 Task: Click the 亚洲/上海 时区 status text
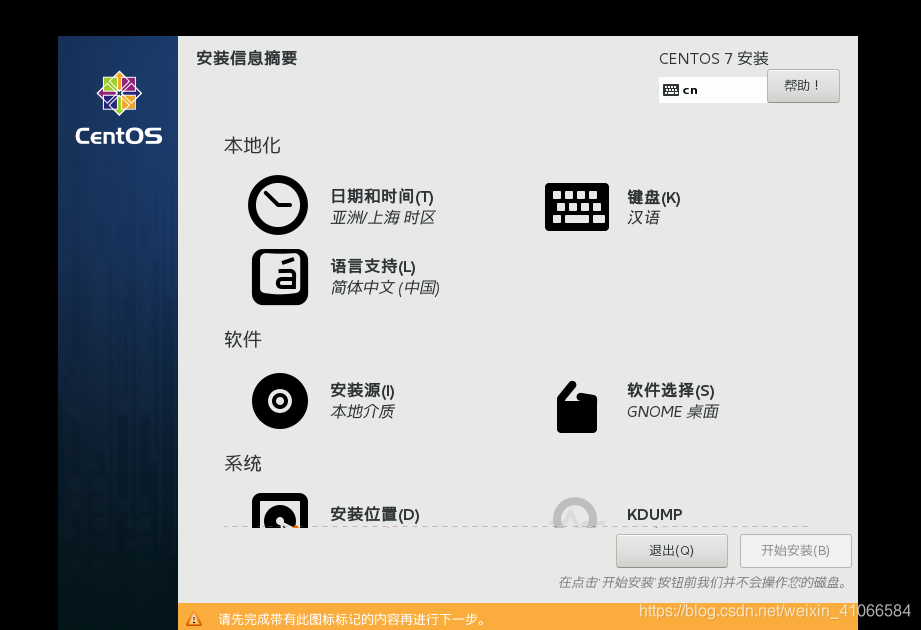(383, 218)
